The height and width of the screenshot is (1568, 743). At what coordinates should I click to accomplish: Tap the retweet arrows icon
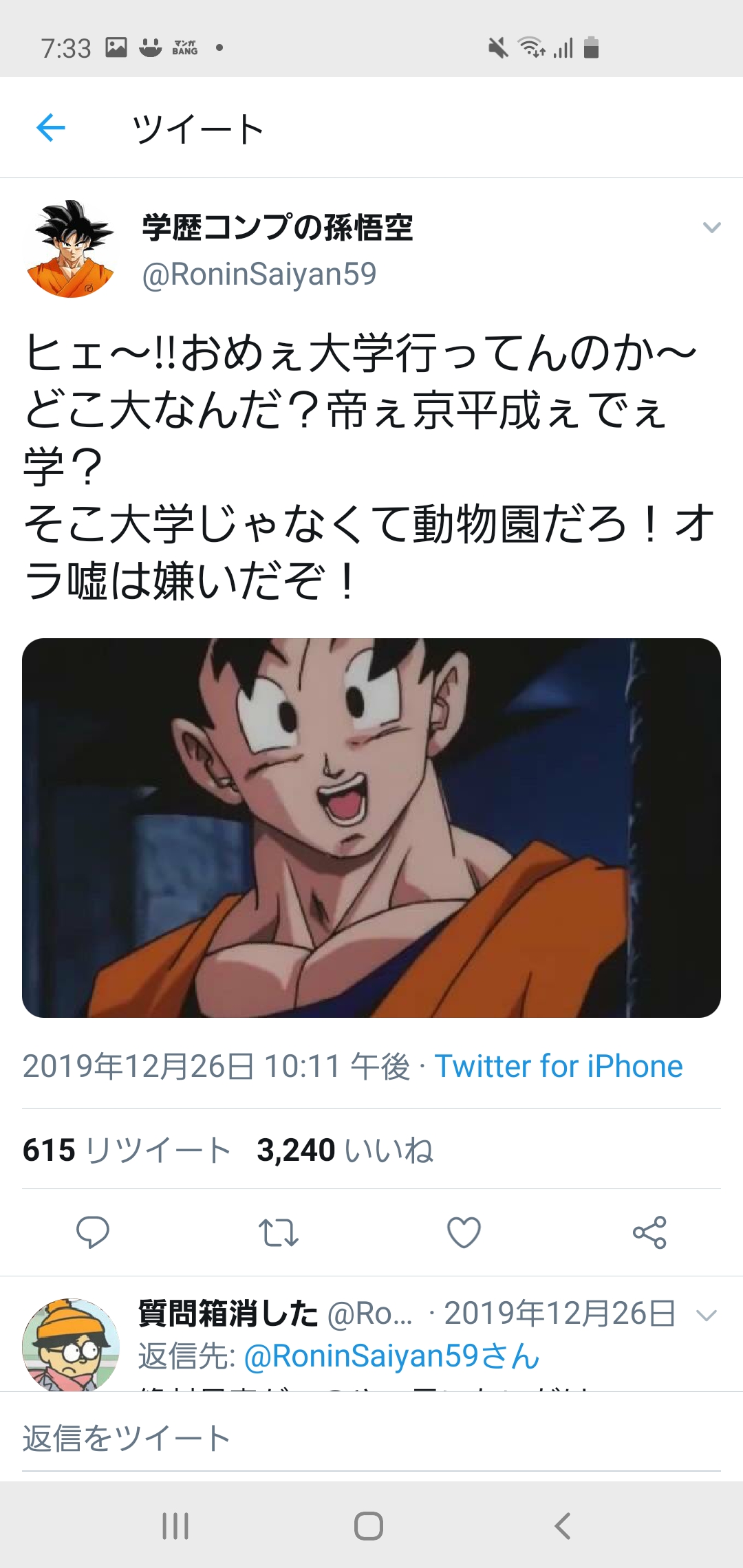279,1232
